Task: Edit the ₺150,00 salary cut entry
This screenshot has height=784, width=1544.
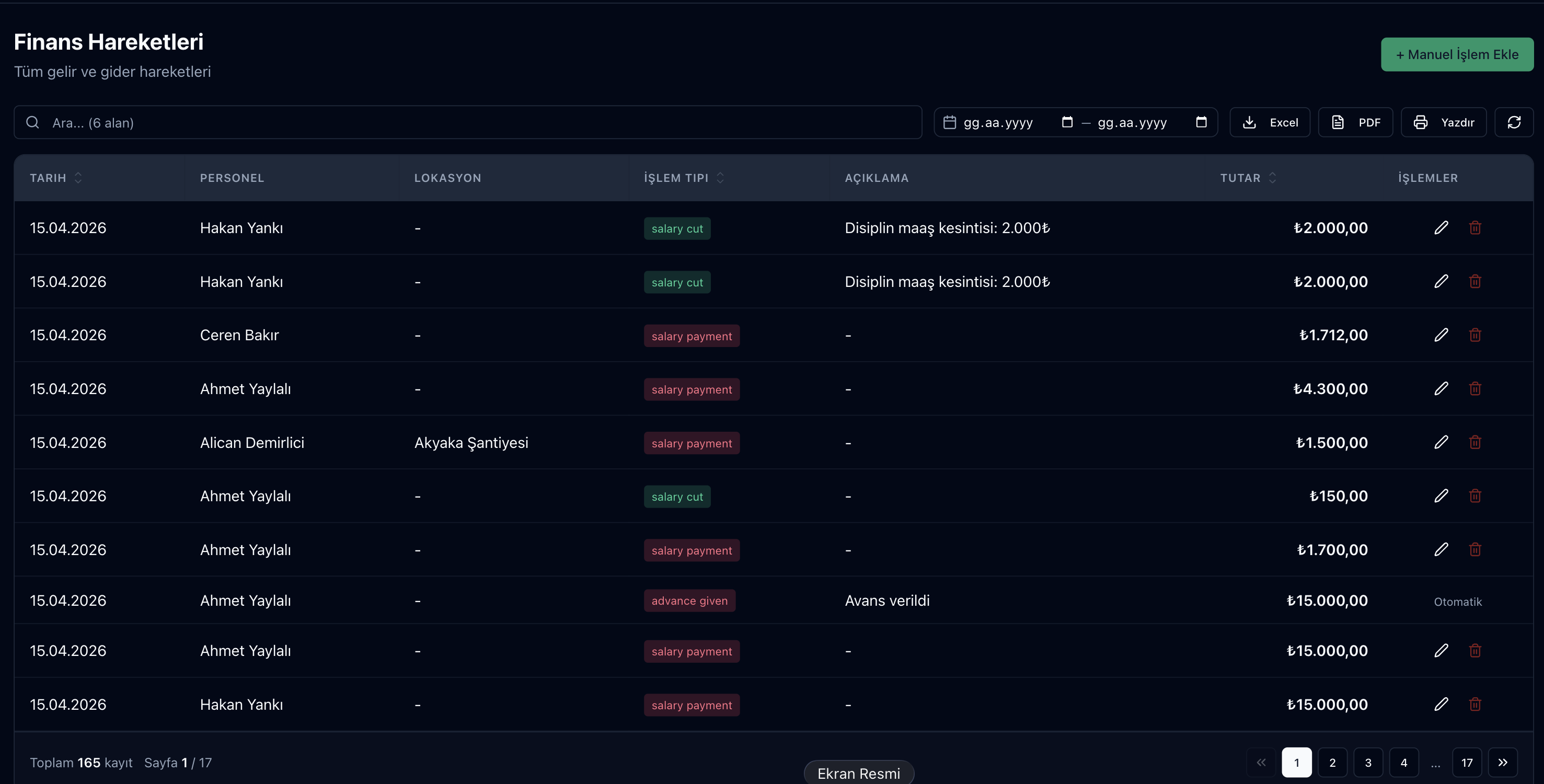Action: (x=1441, y=495)
